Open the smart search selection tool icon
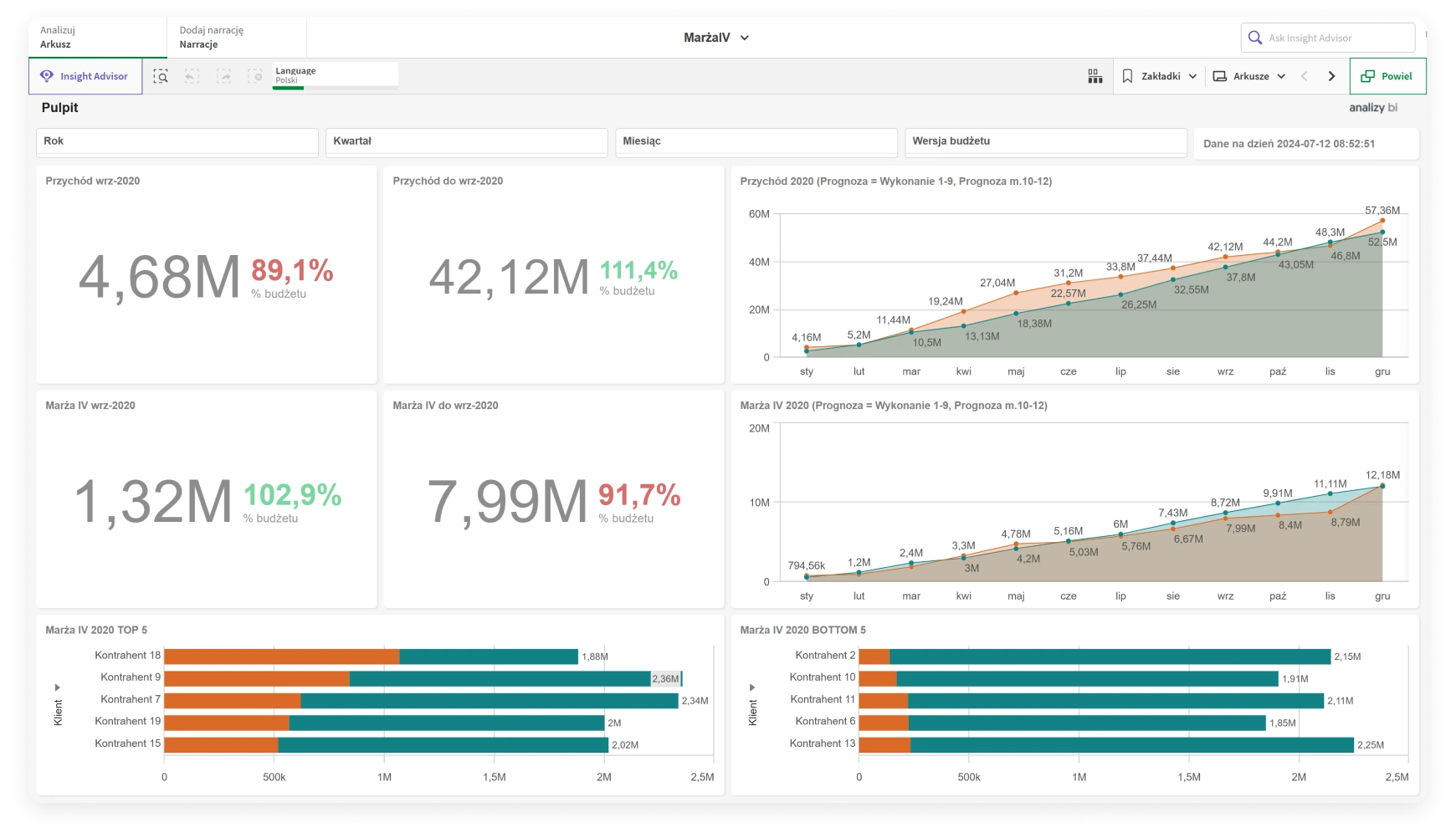Screen dimensions: 1456x833 pos(161,76)
